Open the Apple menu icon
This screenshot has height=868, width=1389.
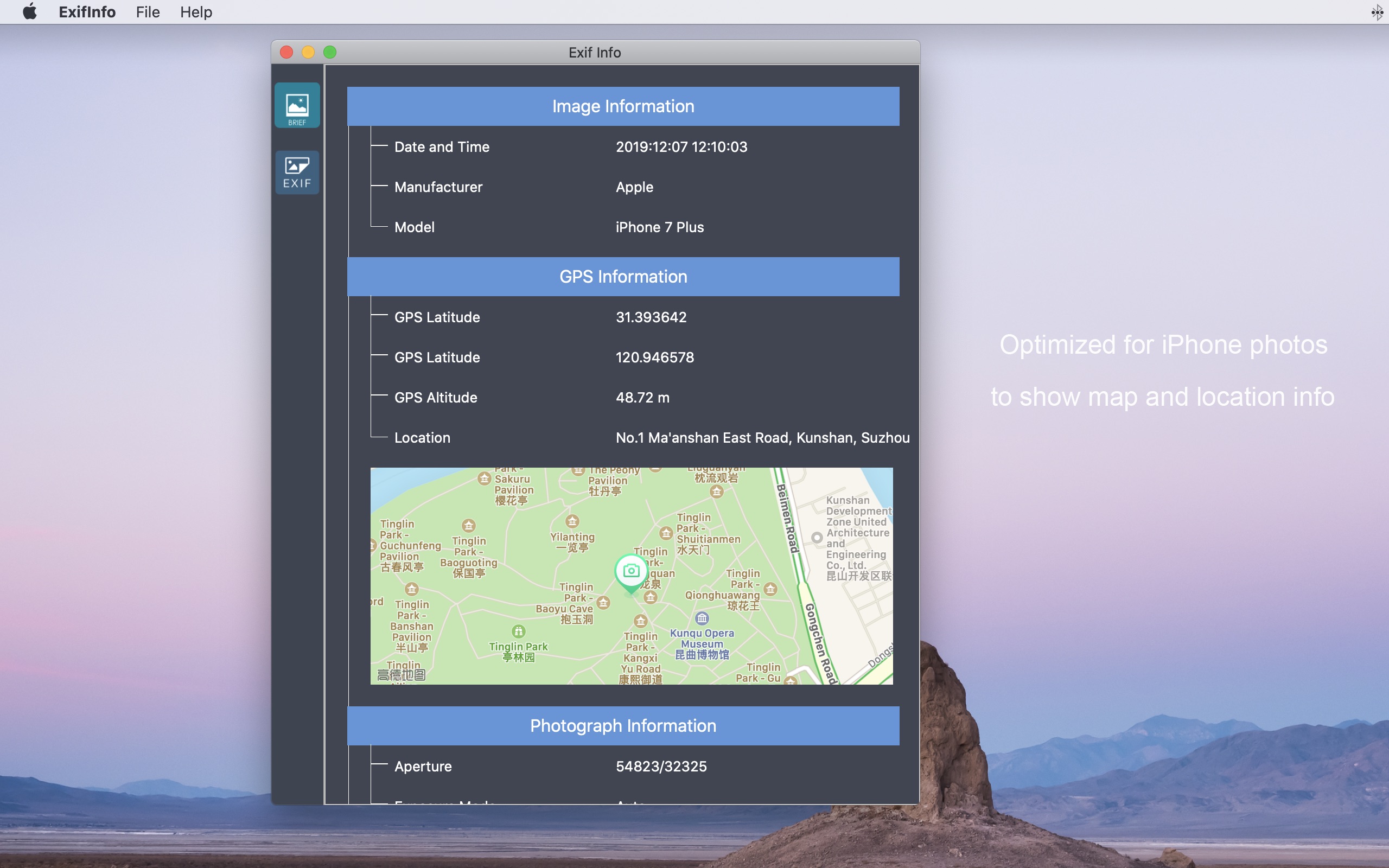click(x=30, y=11)
